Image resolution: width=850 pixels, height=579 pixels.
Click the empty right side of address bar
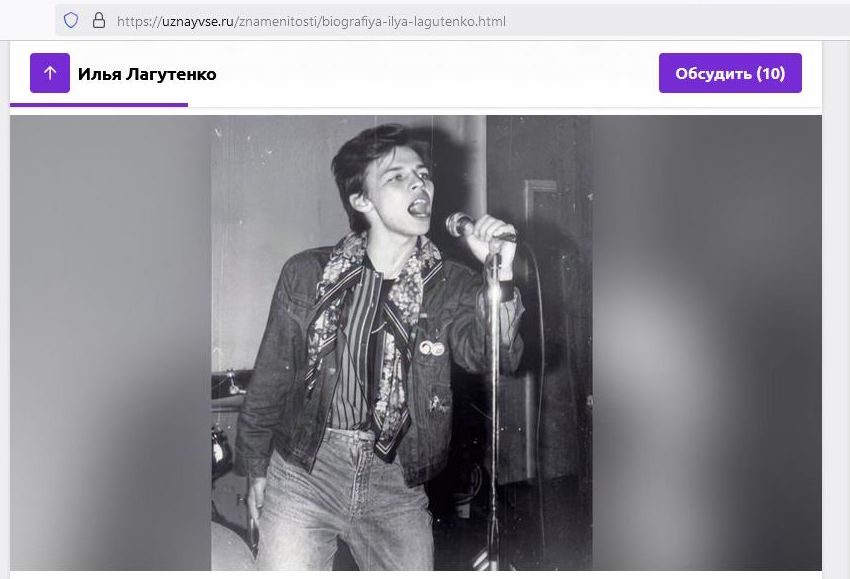[x=680, y=20]
